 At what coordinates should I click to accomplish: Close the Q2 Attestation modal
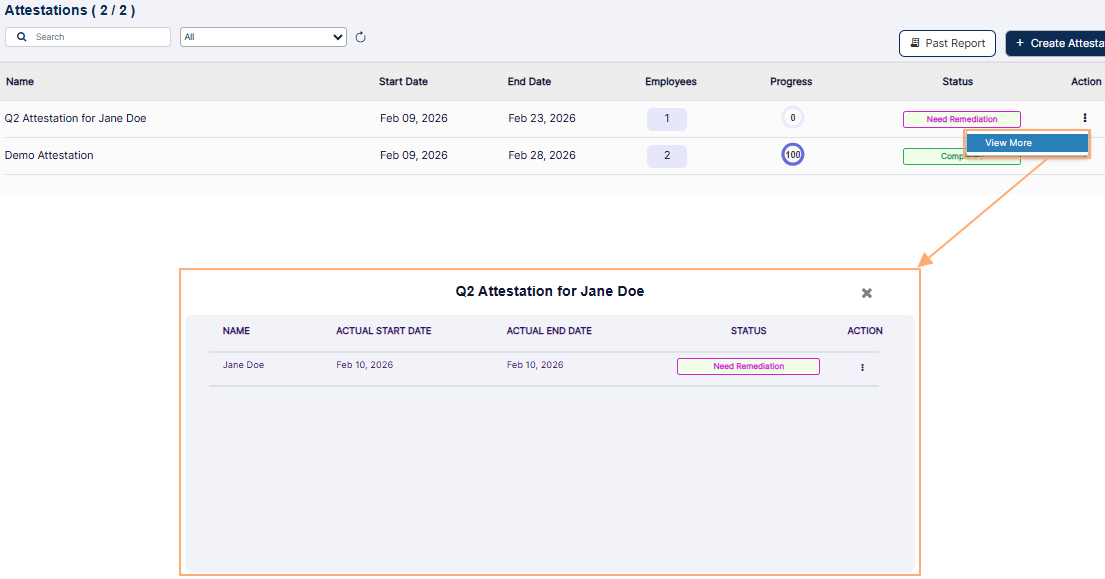coord(866,293)
